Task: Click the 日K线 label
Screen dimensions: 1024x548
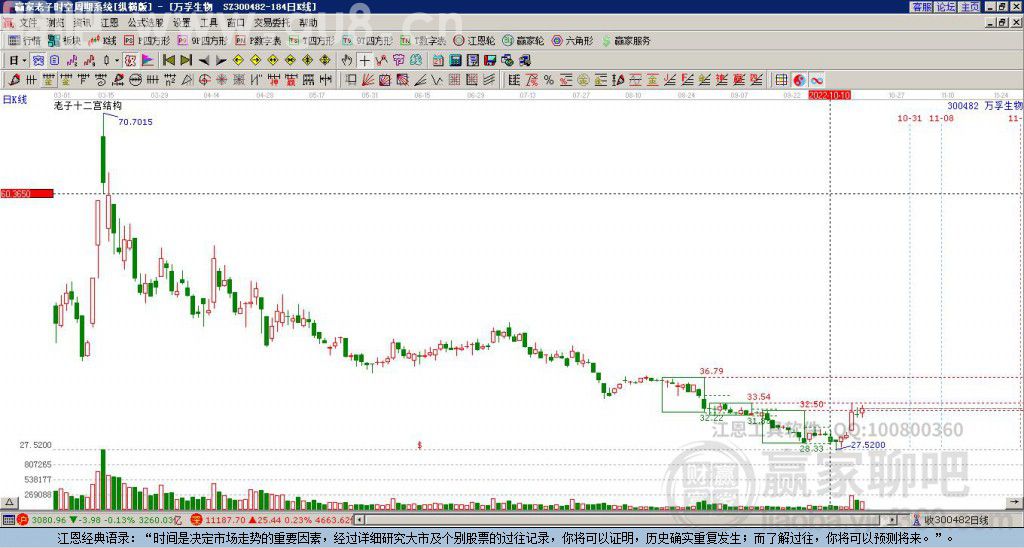Action: pyautogui.click(x=15, y=100)
